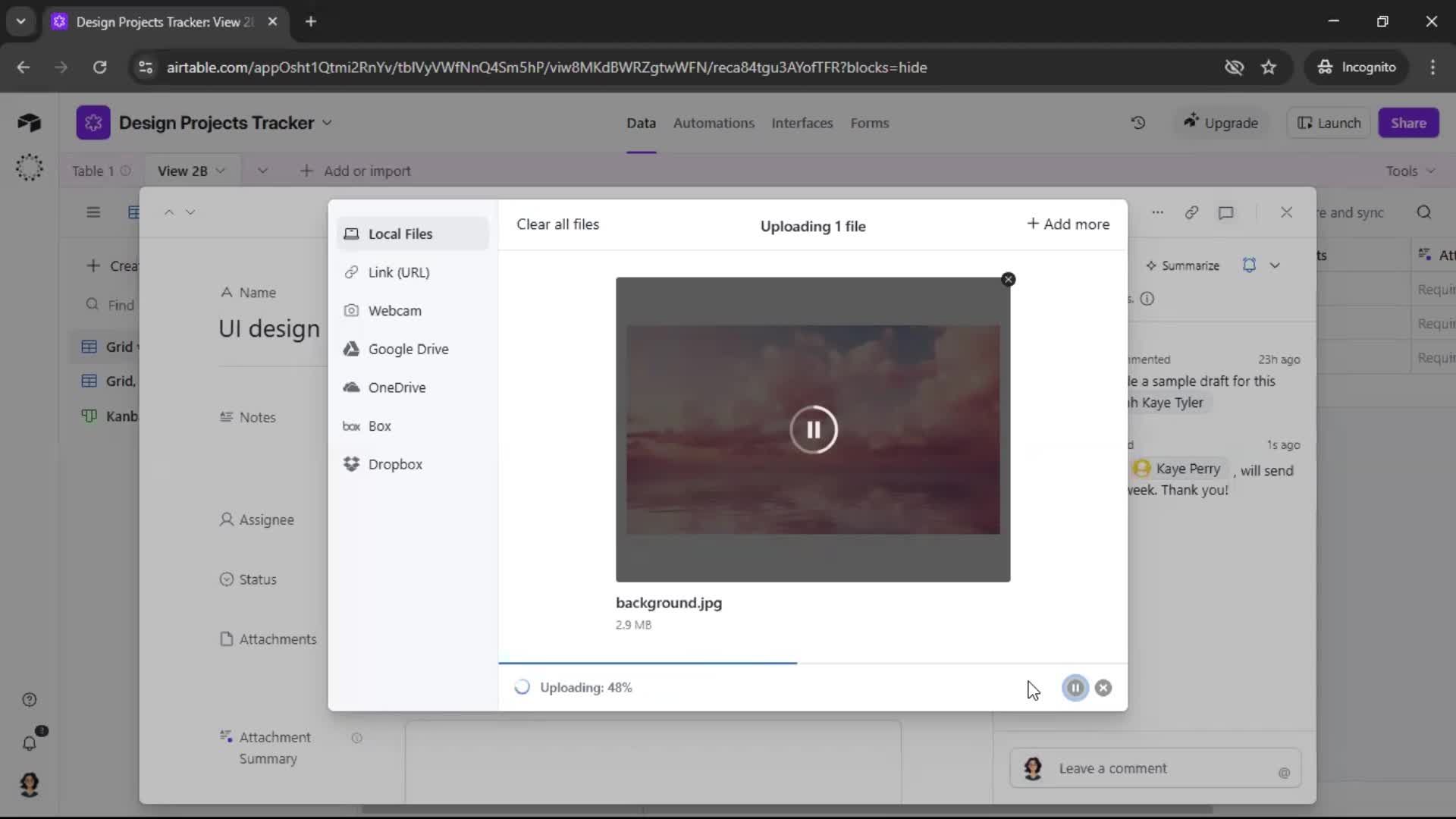Image resolution: width=1456 pixels, height=819 pixels.
Task: Click the Launch button
Action: (1329, 123)
